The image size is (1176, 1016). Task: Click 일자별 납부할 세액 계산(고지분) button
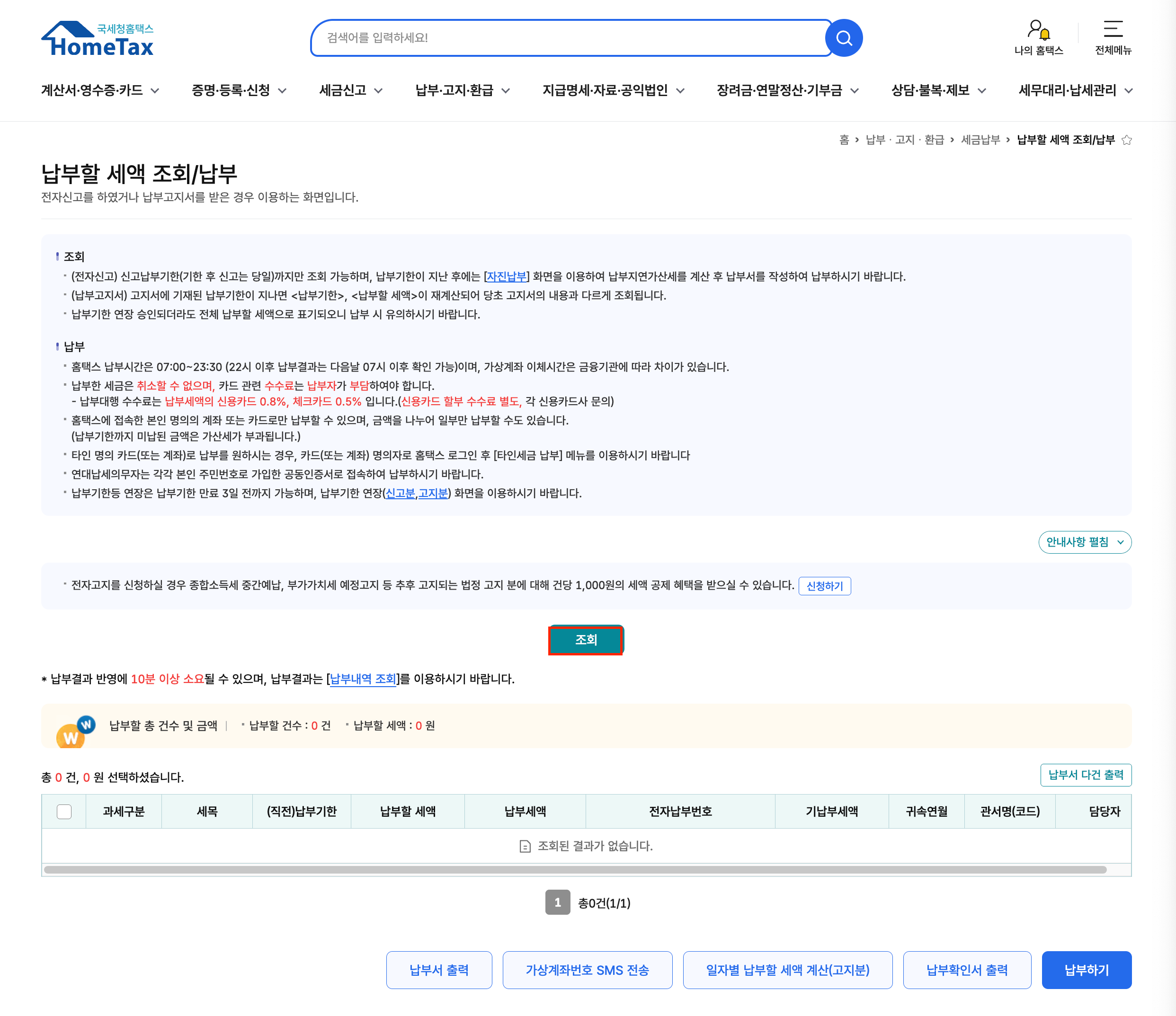coord(788,970)
